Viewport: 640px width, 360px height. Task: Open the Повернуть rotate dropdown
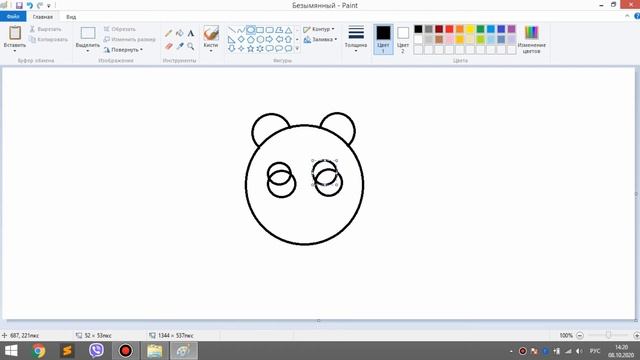click(123, 50)
